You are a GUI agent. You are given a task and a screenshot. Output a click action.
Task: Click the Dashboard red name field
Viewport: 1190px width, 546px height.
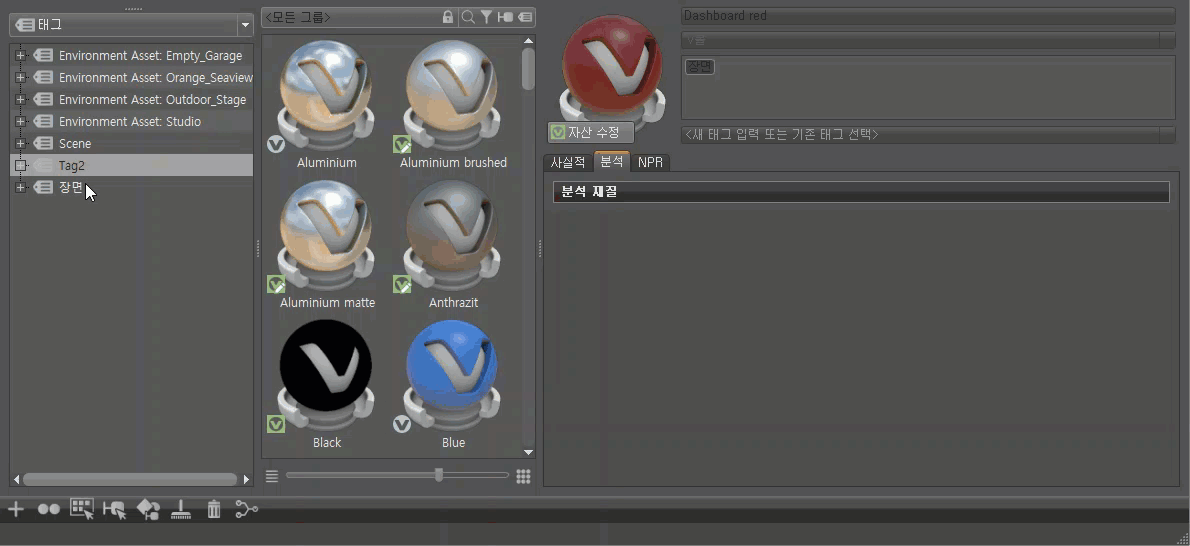click(x=927, y=15)
